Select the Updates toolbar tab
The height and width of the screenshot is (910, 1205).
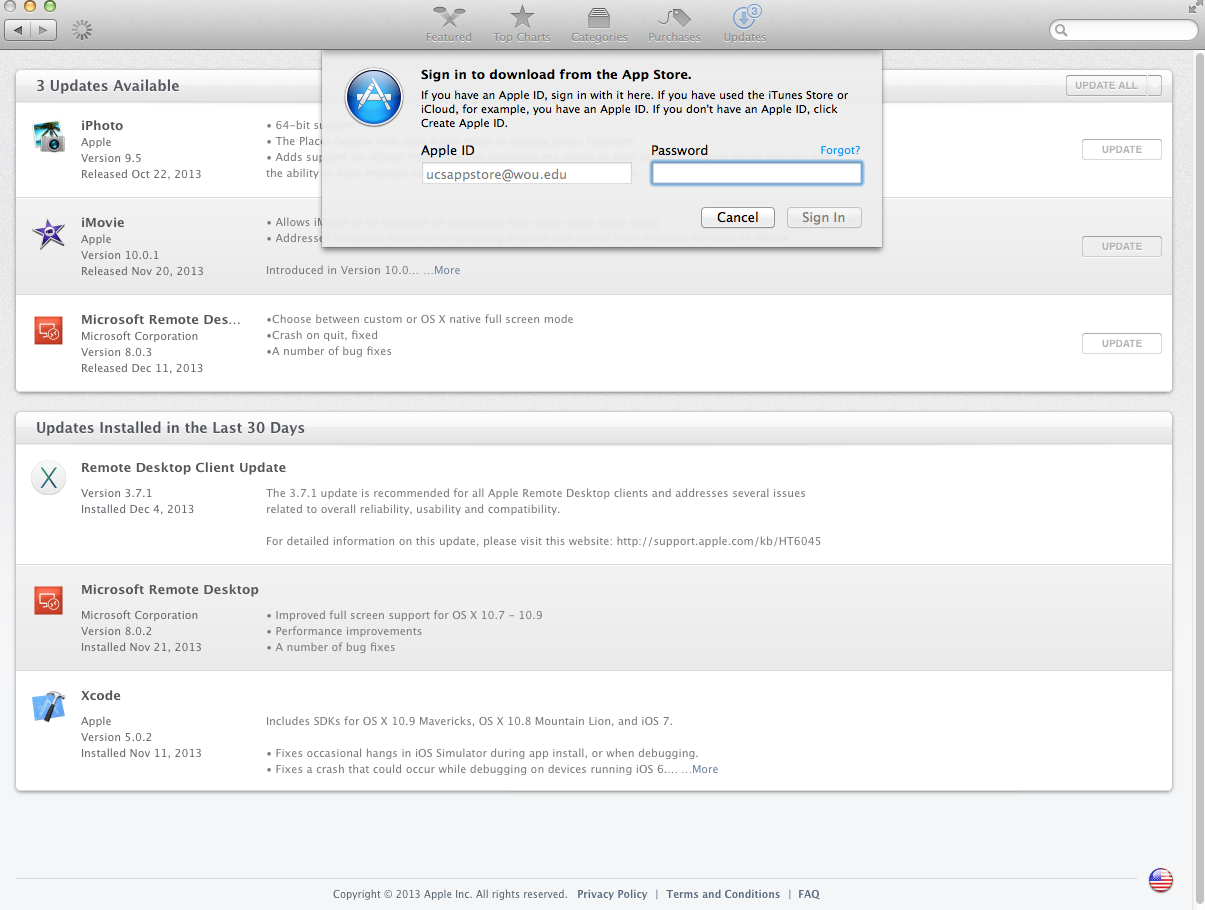click(745, 24)
